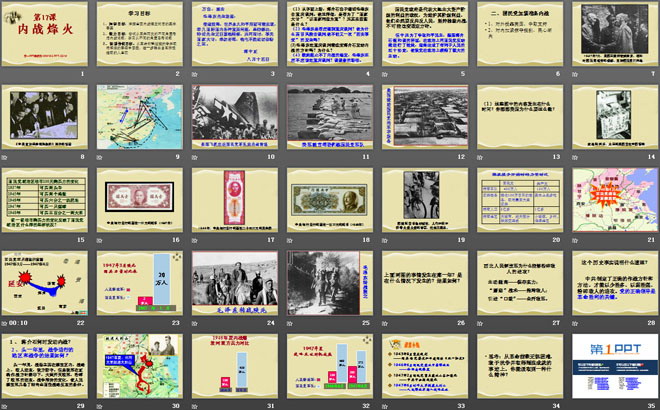Click animation star icon under slide 33
This screenshot has height=410, width=660.
point(385,406)
